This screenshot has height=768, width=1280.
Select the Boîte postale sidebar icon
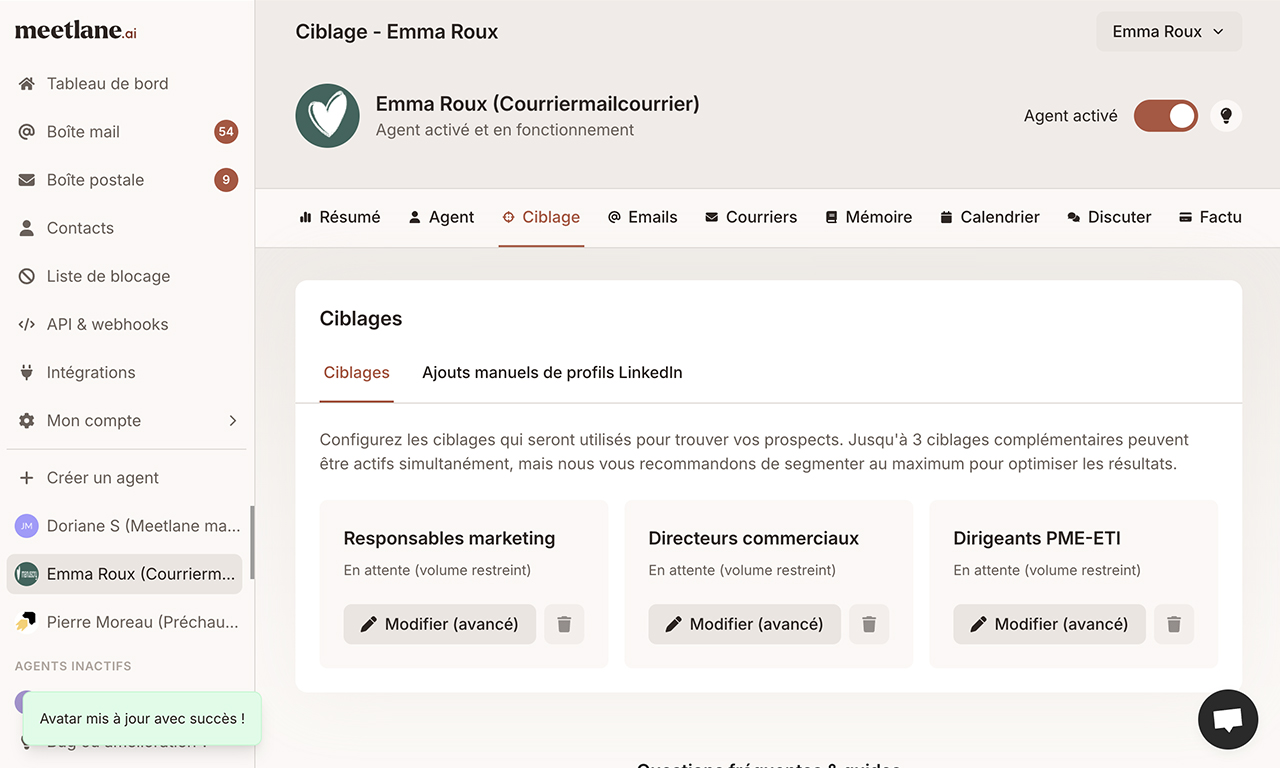25,179
